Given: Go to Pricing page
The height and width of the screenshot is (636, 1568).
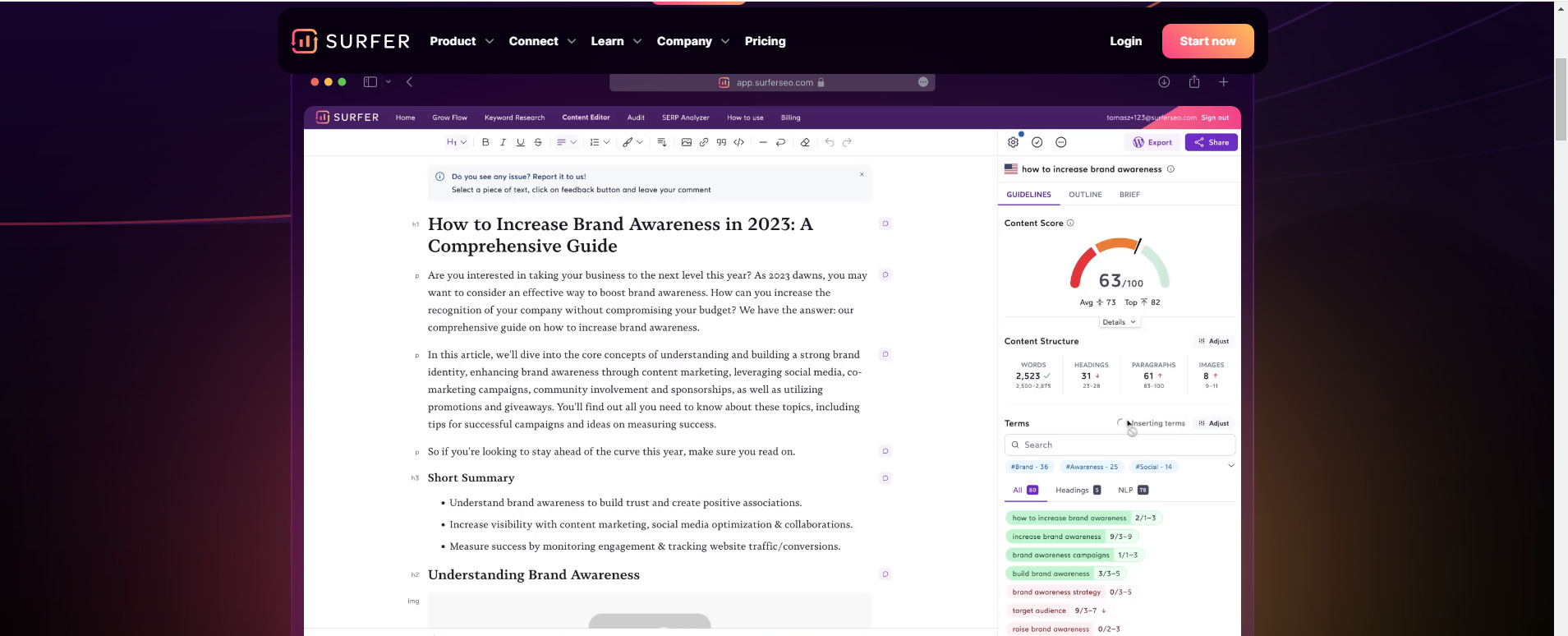Looking at the screenshot, I should (765, 41).
